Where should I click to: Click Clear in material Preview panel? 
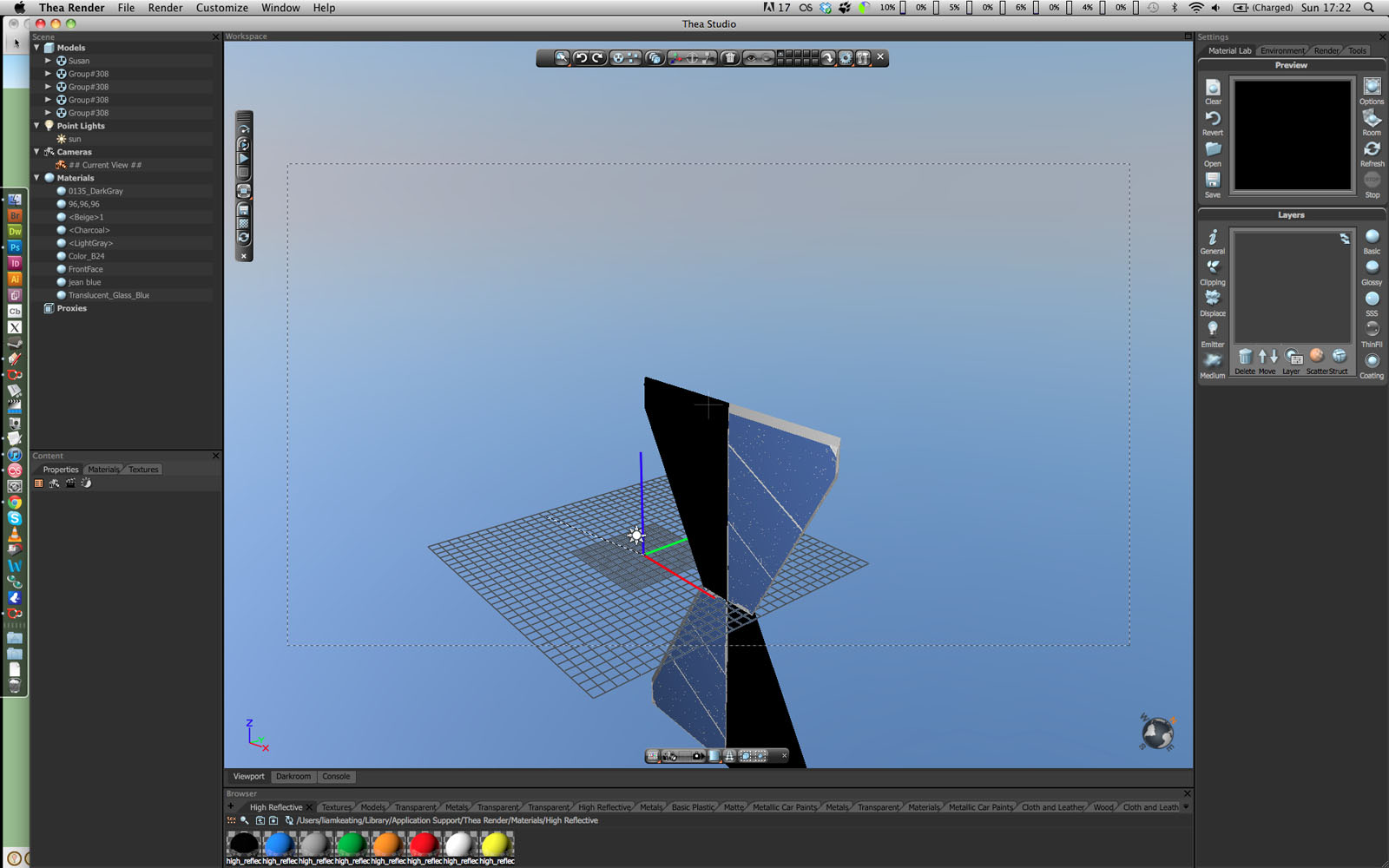click(1213, 91)
